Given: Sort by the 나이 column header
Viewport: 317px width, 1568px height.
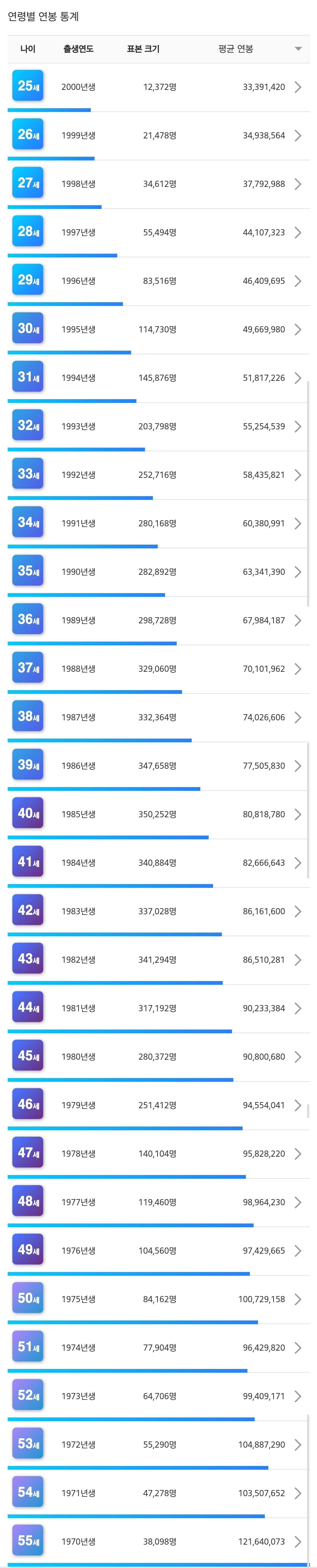Looking at the screenshot, I should pyautogui.click(x=28, y=49).
